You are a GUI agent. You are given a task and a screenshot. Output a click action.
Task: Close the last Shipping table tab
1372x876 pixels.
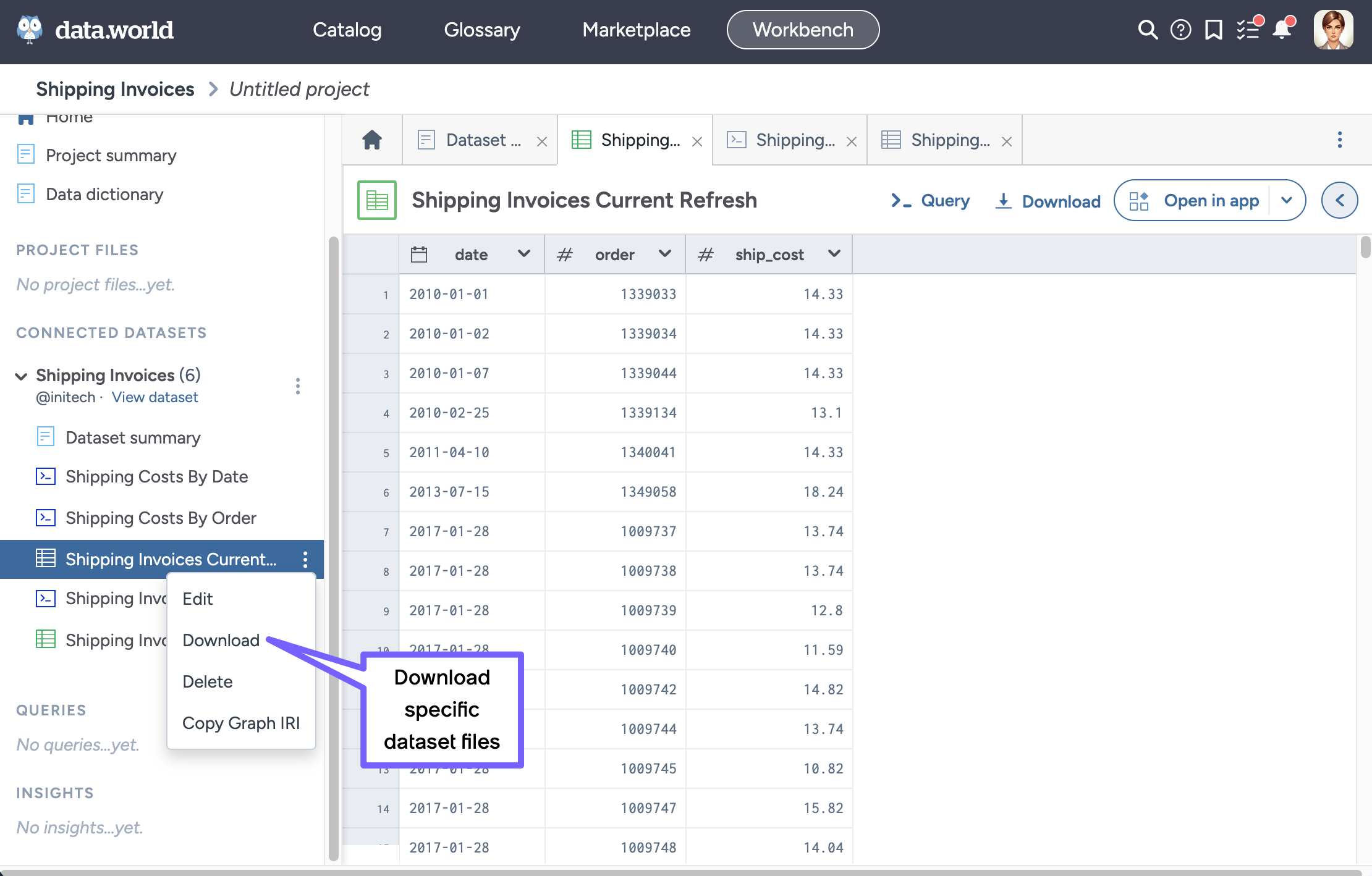pyautogui.click(x=1007, y=141)
